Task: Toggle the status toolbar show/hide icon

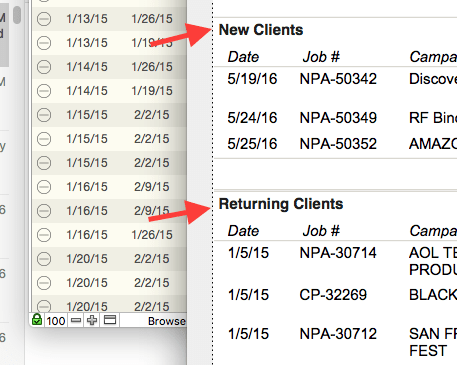Action: point(110,320)
